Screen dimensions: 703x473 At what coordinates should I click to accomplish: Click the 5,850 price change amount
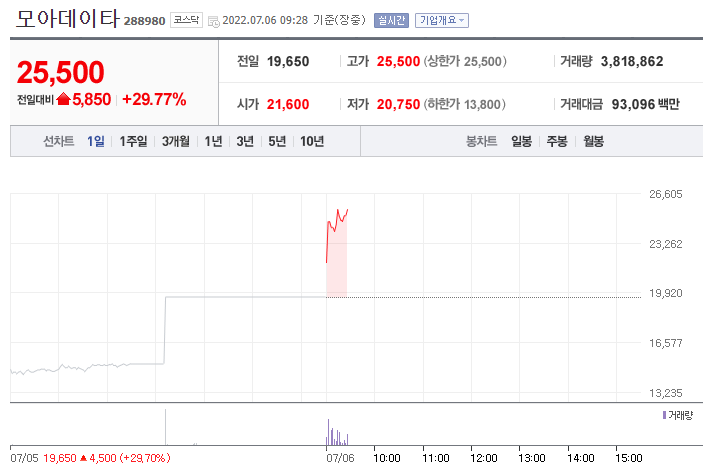tap(91, 99)
